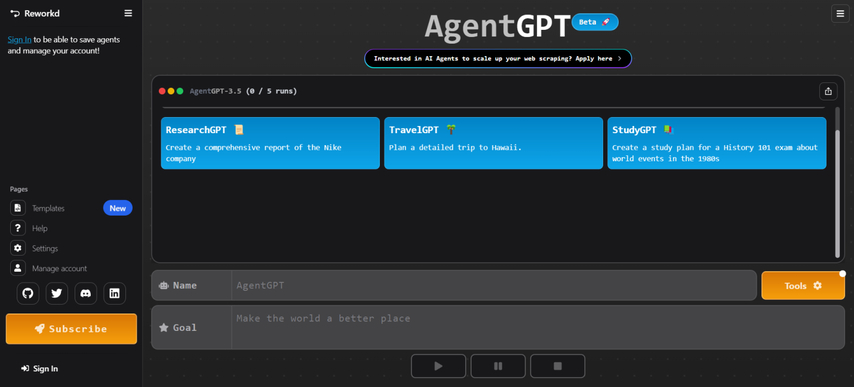
Task: Stop the agent run
Action: pyautogui.click(x=557, y=366)
